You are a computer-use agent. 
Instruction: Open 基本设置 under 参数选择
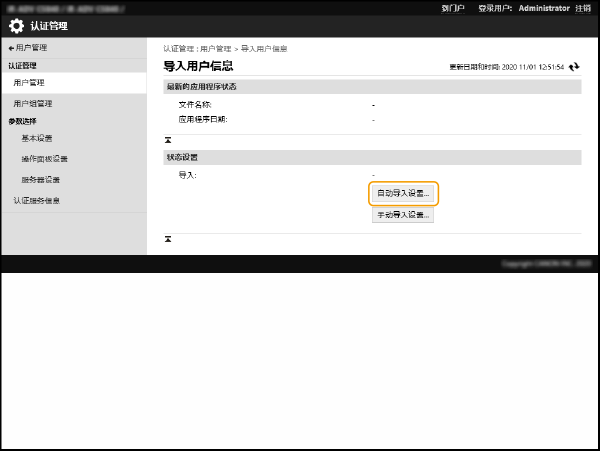(x=37, y=138)
